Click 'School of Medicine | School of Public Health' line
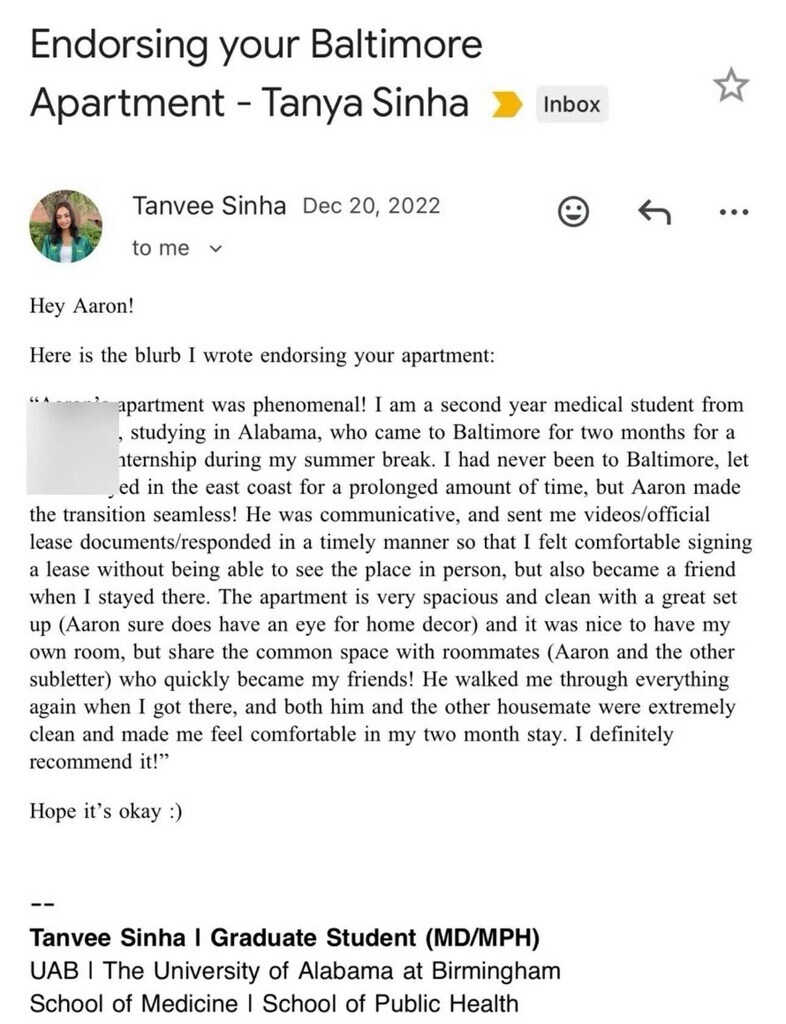 pos(274,1003)
